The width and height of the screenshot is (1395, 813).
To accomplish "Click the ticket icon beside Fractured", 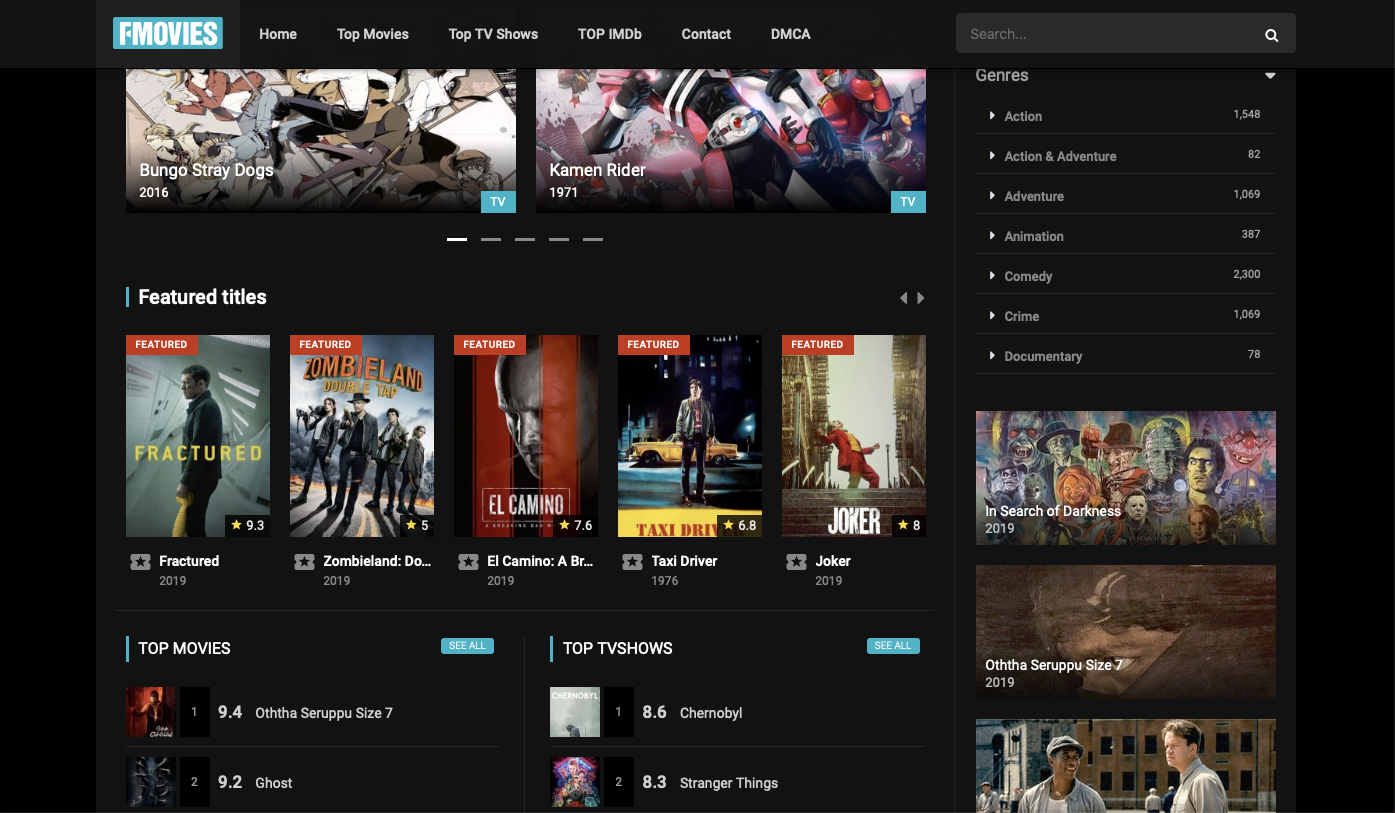I will tap(140, 562).
